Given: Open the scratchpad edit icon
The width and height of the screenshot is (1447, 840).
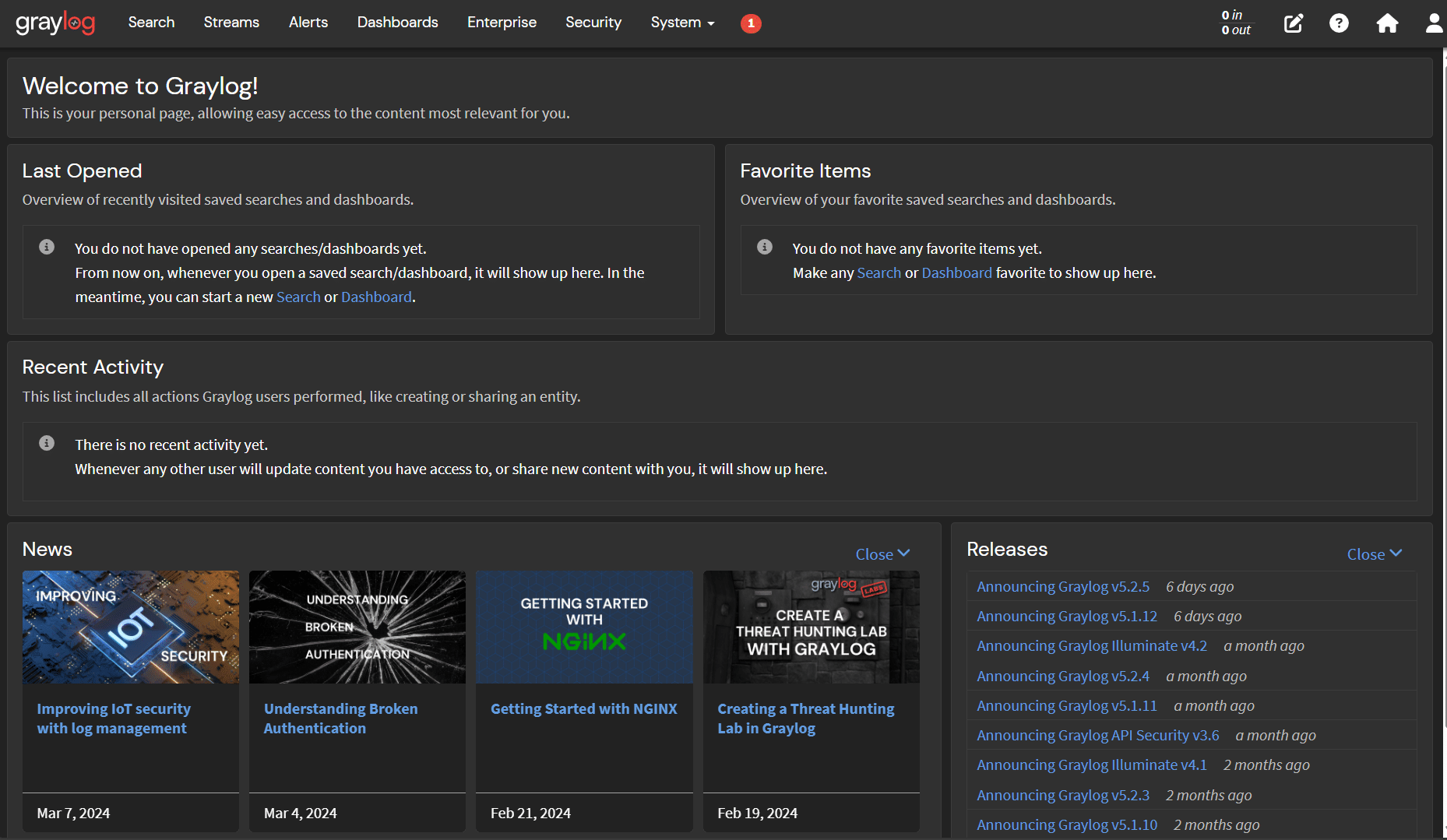Looking at the screenshot, I should [1293, 23].
